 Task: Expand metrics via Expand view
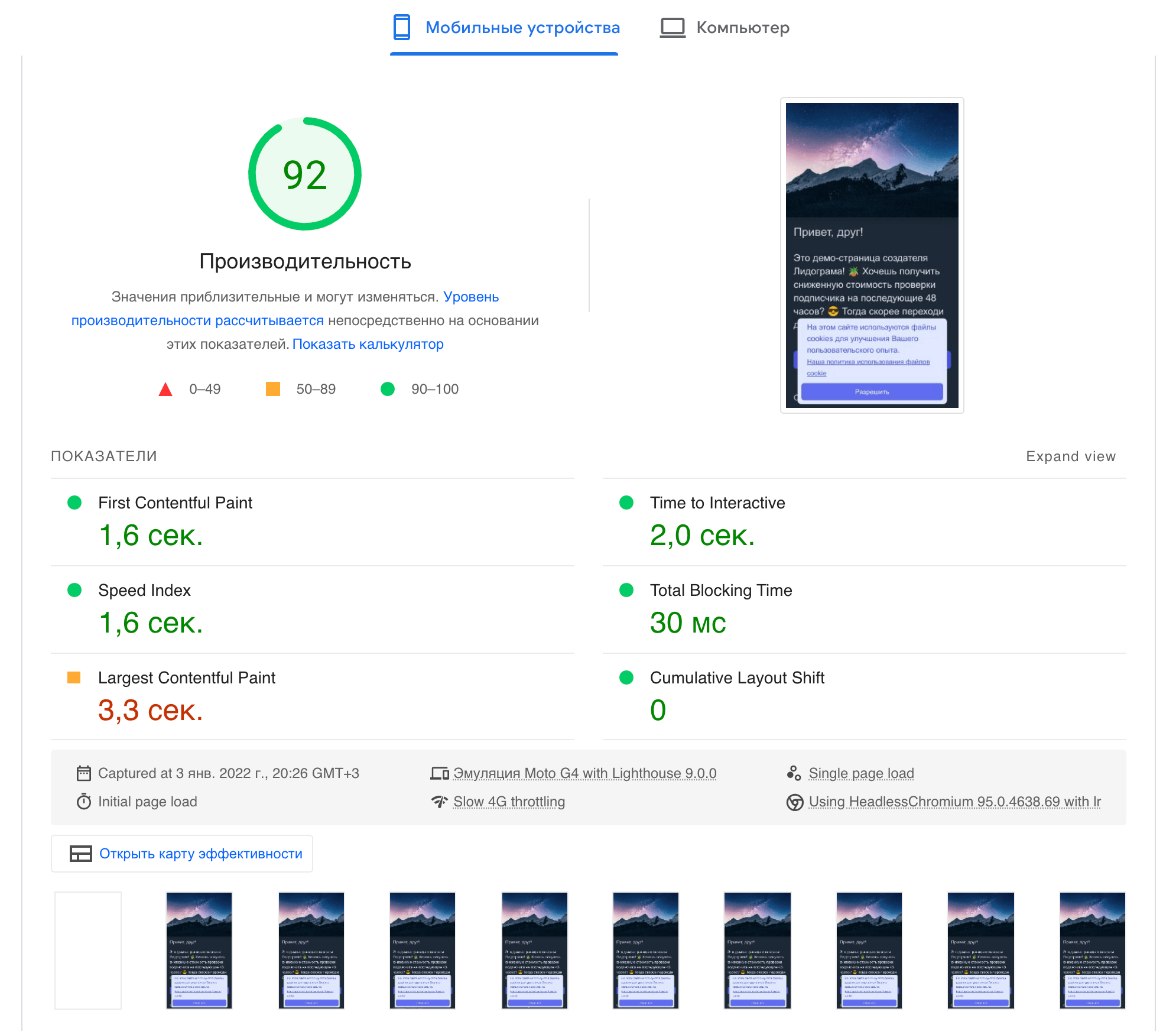(x=1070, y=456)
